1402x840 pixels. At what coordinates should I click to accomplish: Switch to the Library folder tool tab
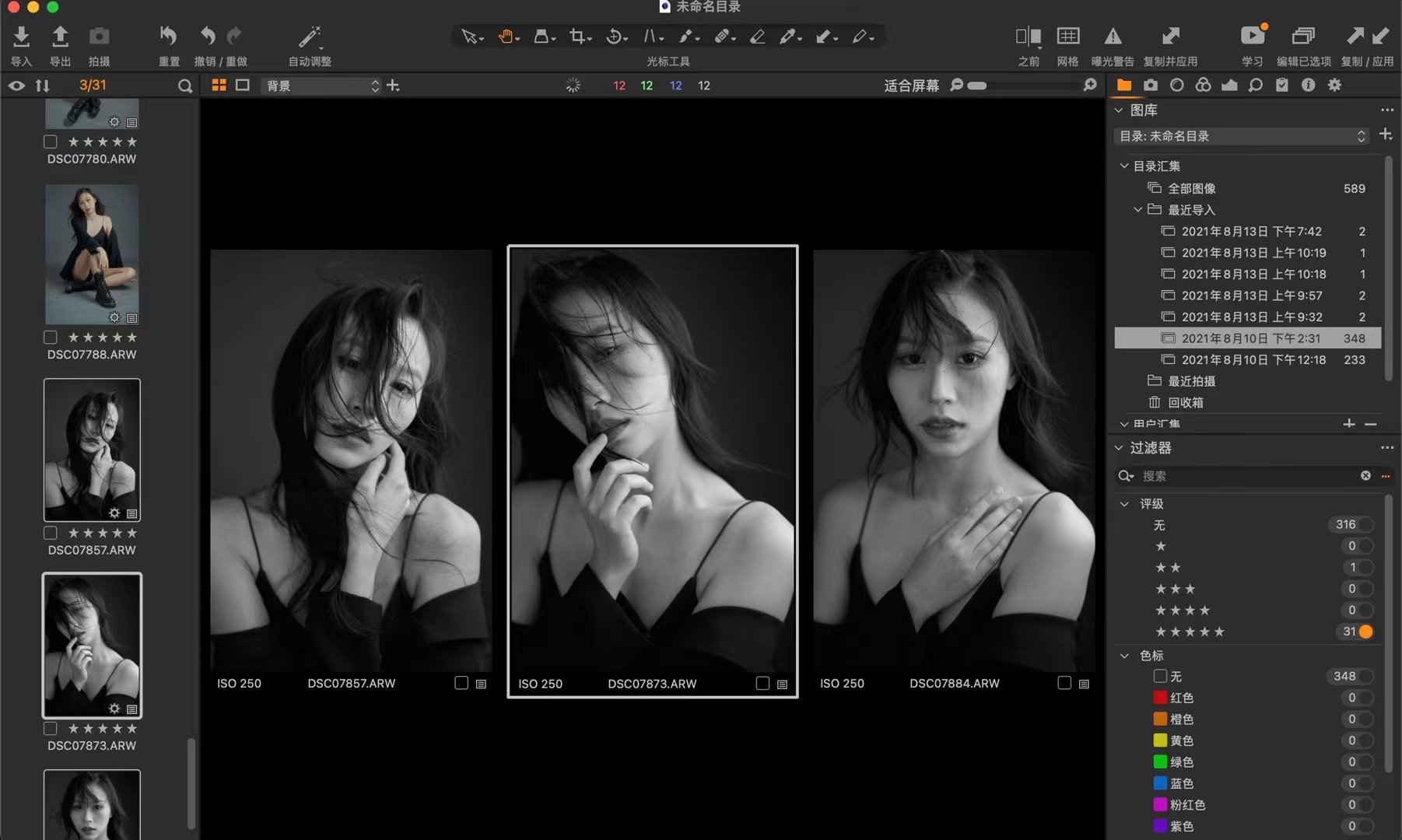[1123, 86]
